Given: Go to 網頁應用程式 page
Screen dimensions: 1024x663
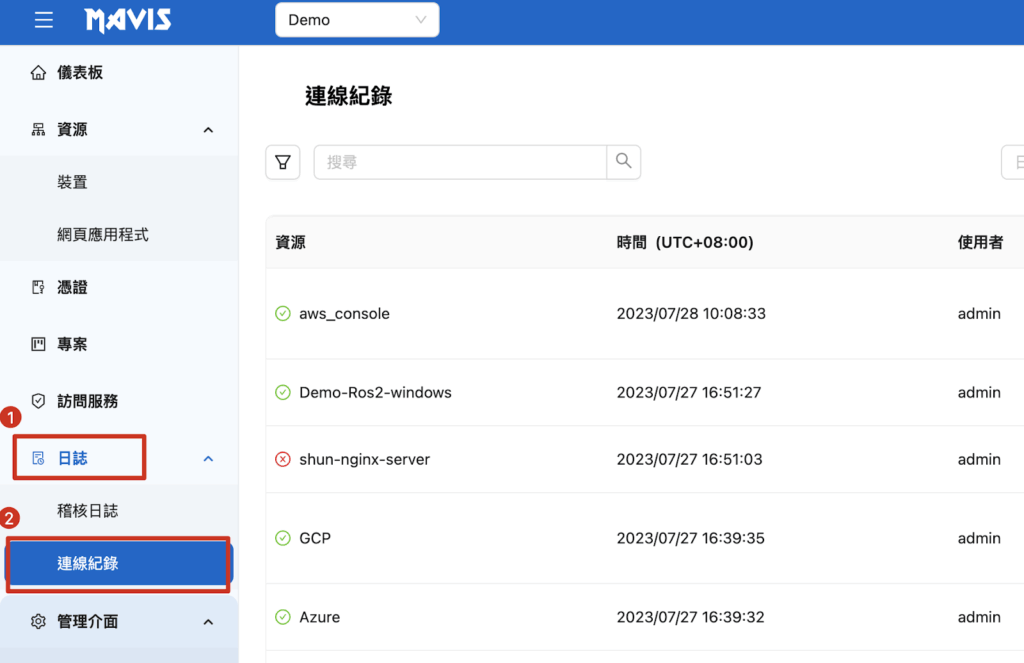Looking at the screenshot, I should pos(103,235).
